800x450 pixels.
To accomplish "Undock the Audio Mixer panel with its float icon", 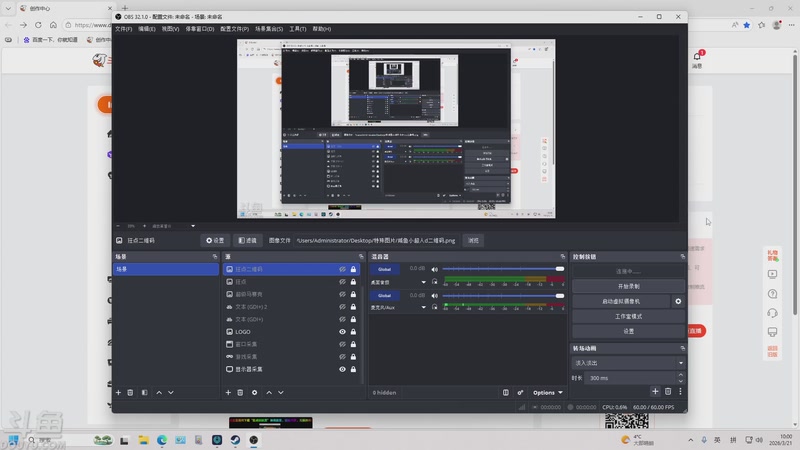I will coord(563,256).
